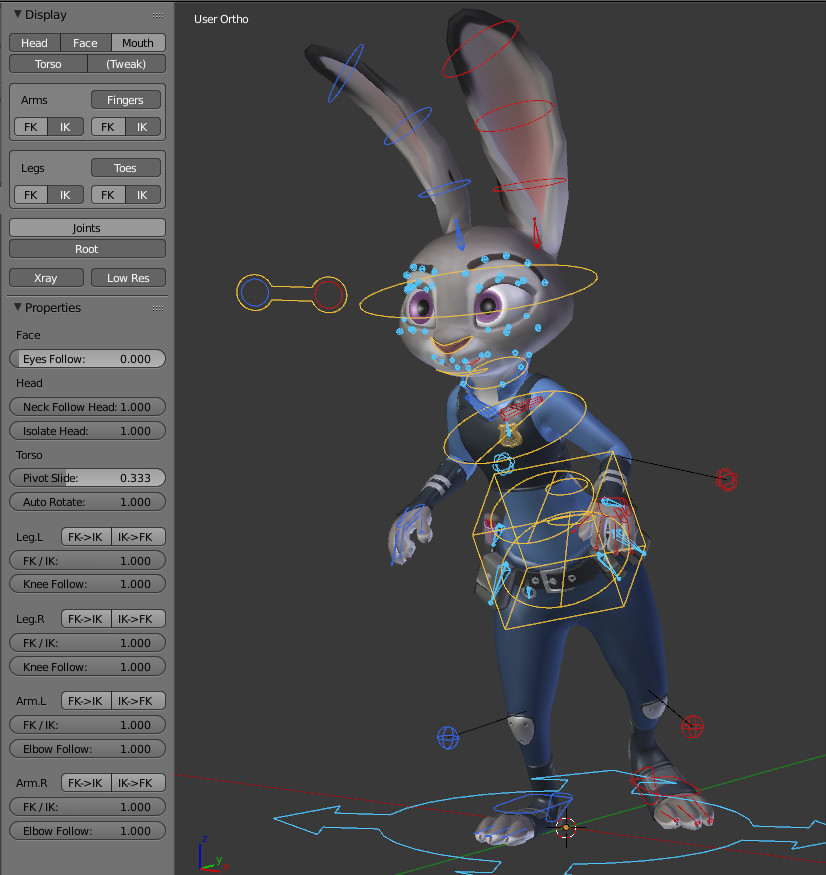Click the Leg.R Knee Follow slider
The width and height of the screenshot is (826, 875).
click(x=87, y=667)
